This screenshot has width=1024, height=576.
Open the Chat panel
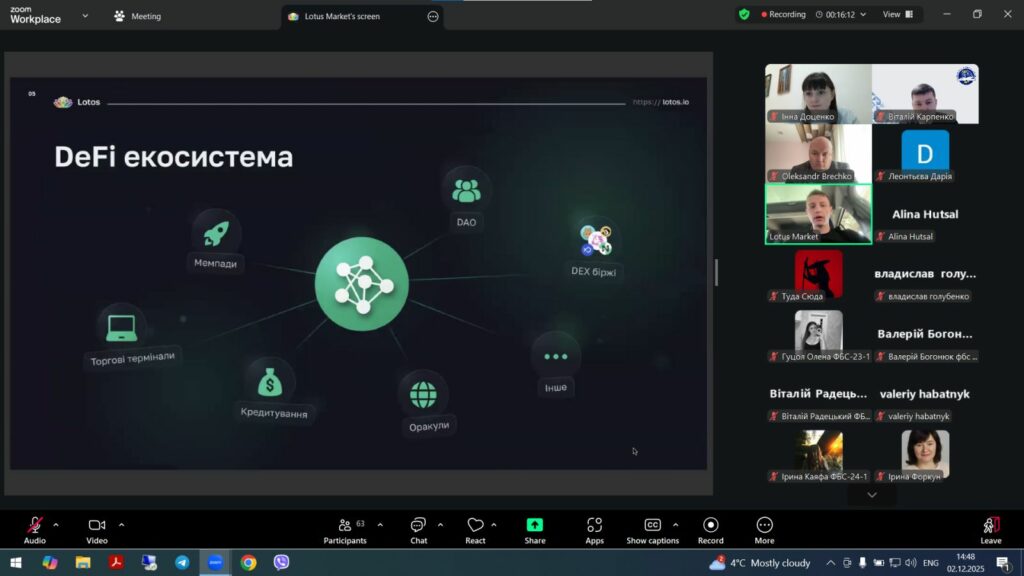click(418, 526)
